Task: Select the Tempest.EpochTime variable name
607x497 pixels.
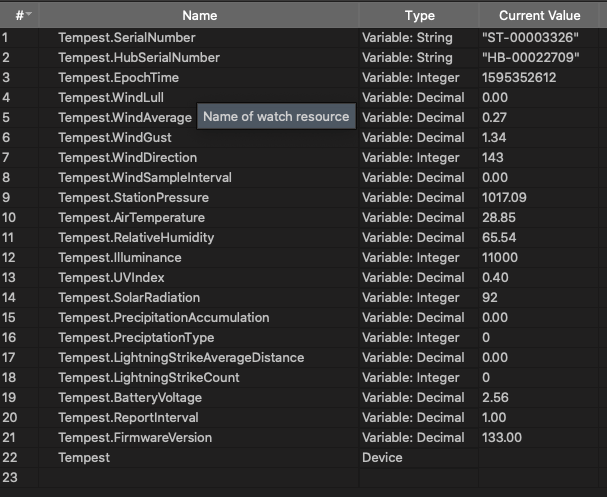Action: click(118, 78)
